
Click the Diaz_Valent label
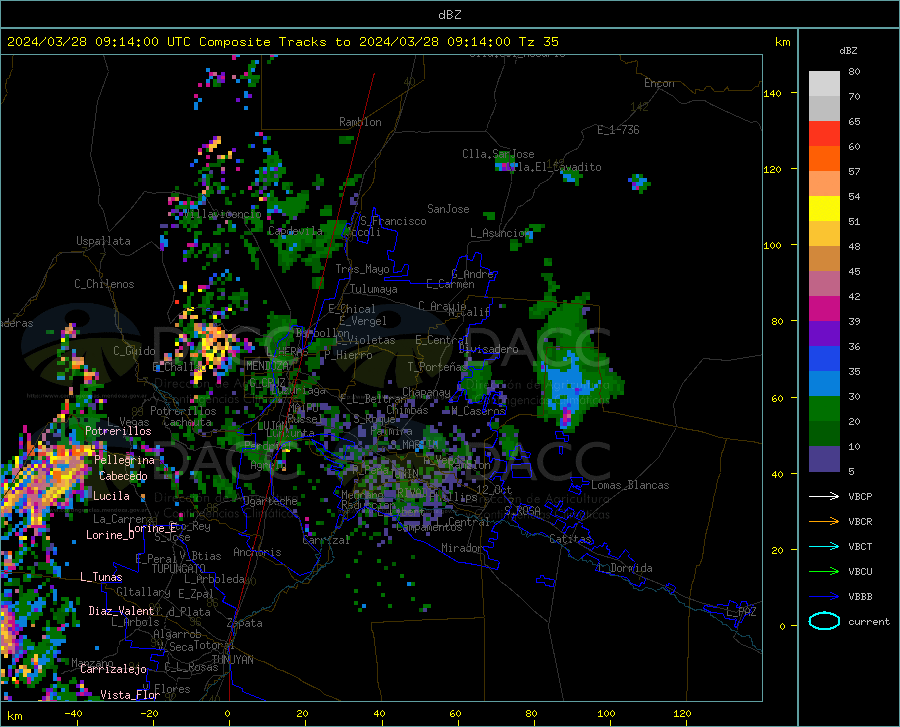pos(121,611)
